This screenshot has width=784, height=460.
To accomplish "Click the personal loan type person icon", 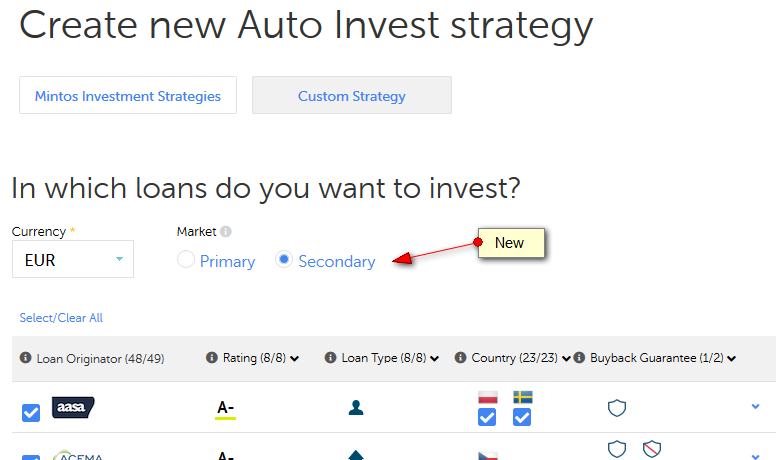I will click(x=356, y=408).
